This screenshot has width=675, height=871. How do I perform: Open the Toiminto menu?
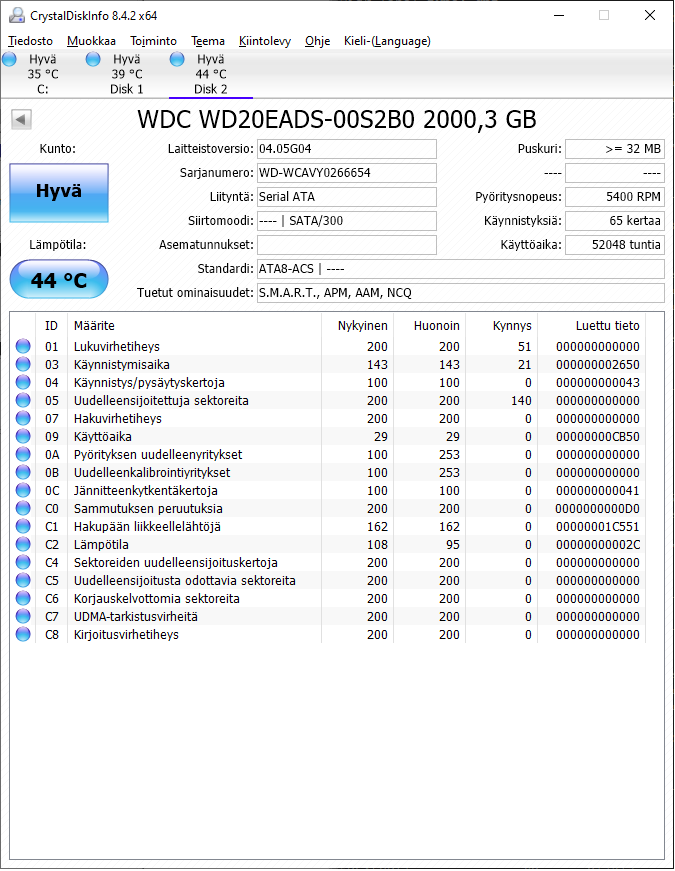point(153,41)
